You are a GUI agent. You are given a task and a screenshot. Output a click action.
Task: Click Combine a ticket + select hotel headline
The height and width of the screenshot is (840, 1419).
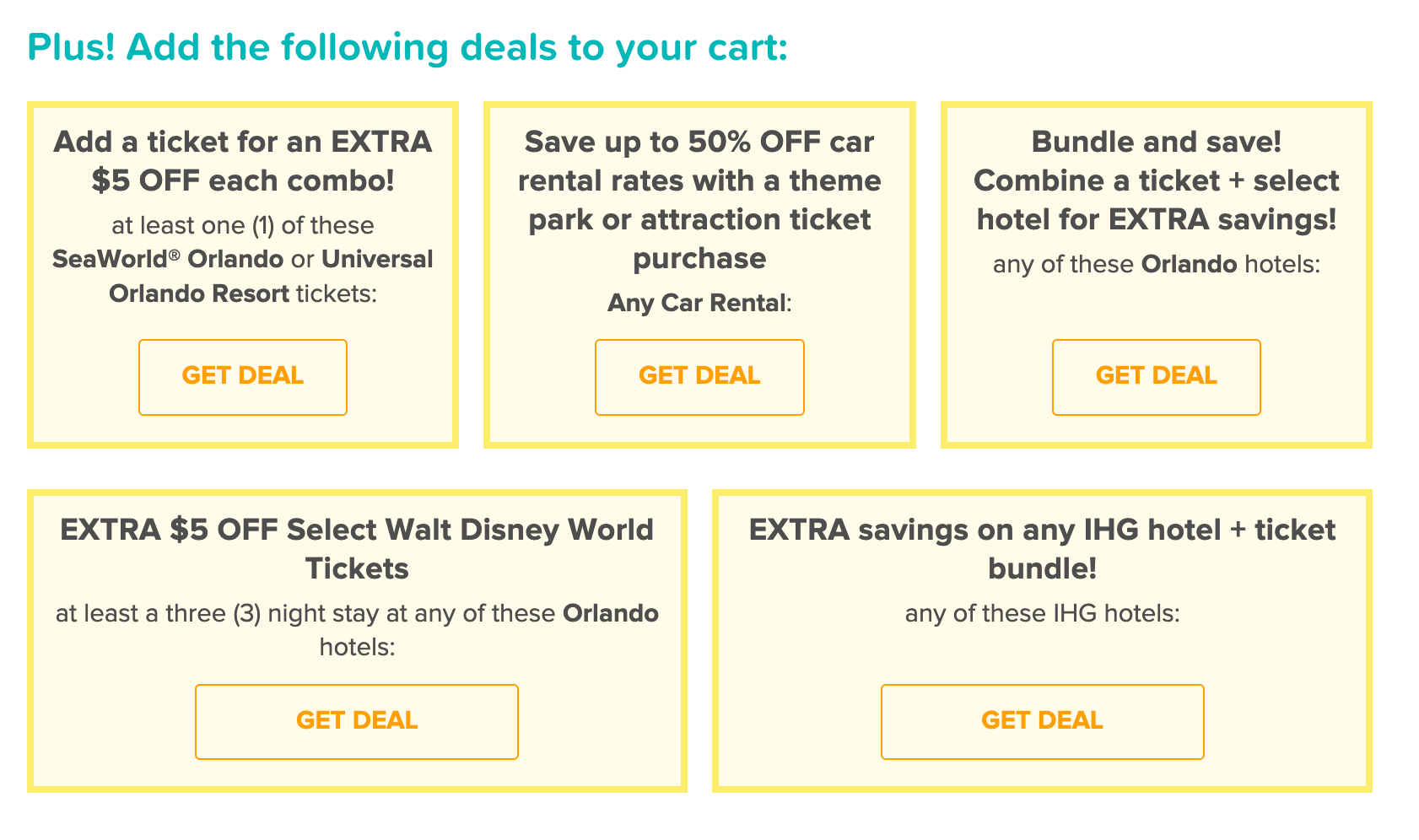1156,180
